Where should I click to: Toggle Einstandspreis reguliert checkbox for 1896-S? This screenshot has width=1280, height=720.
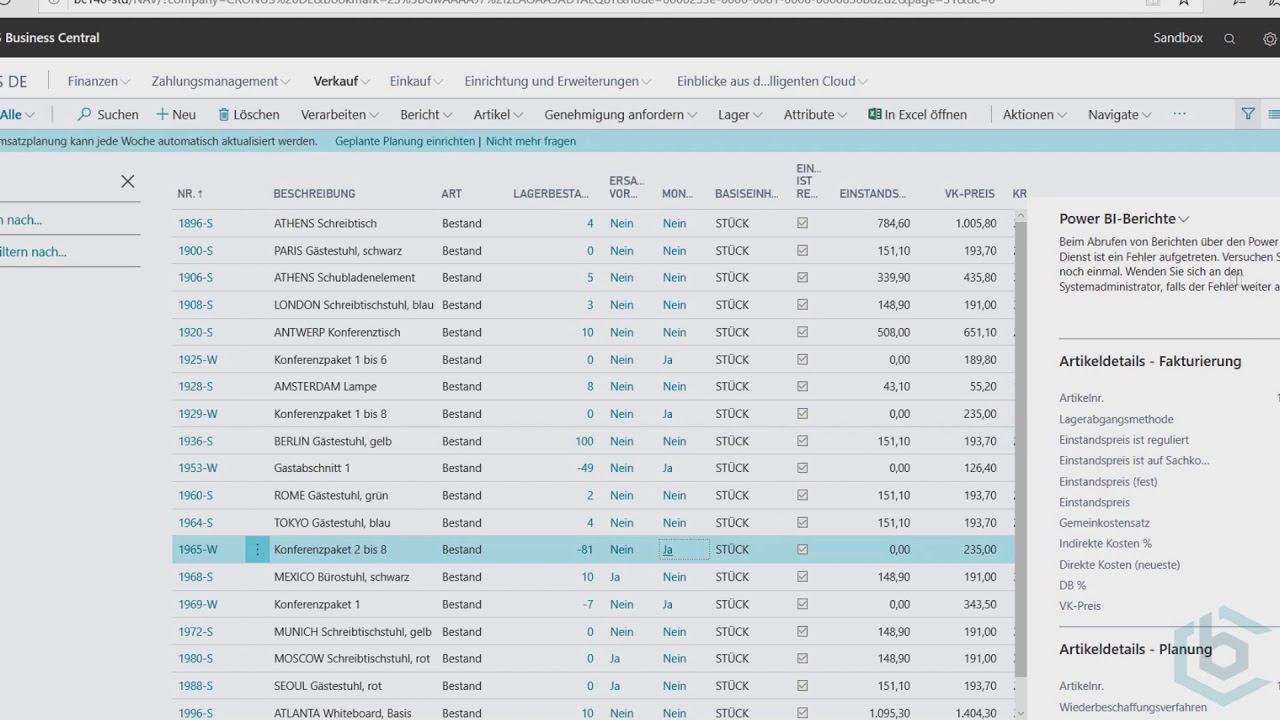coord(802,223)
